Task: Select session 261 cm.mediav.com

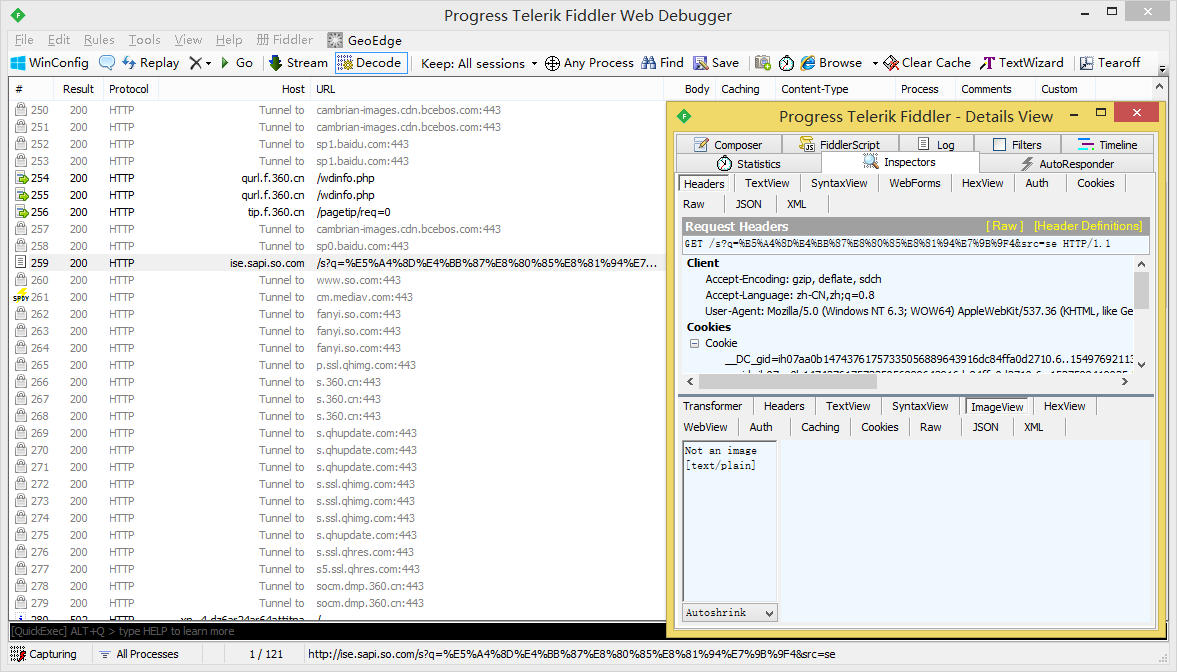Action: pyautogui.click(x=337, y=297)
